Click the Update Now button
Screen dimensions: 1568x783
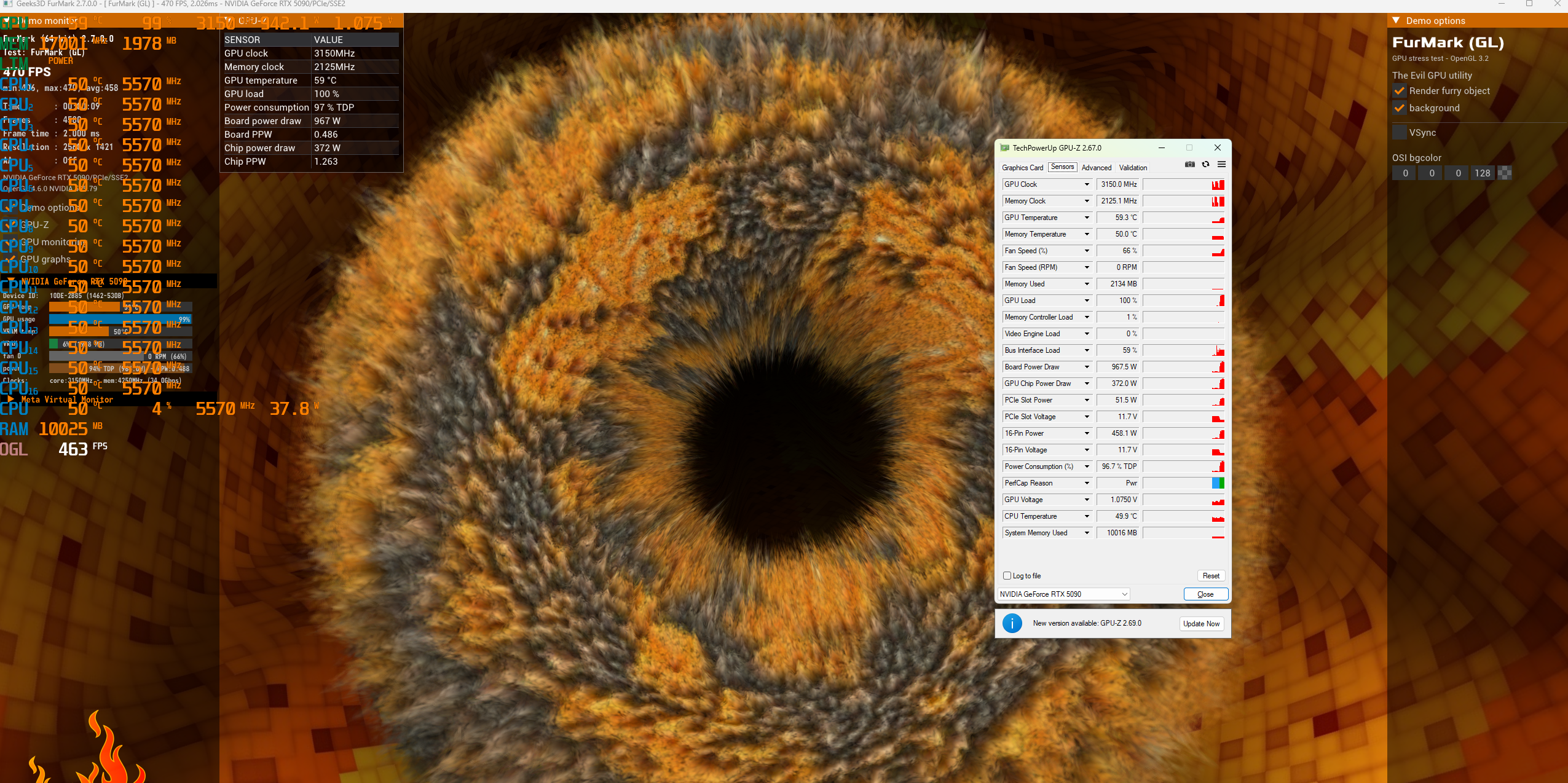[1201, 624]
